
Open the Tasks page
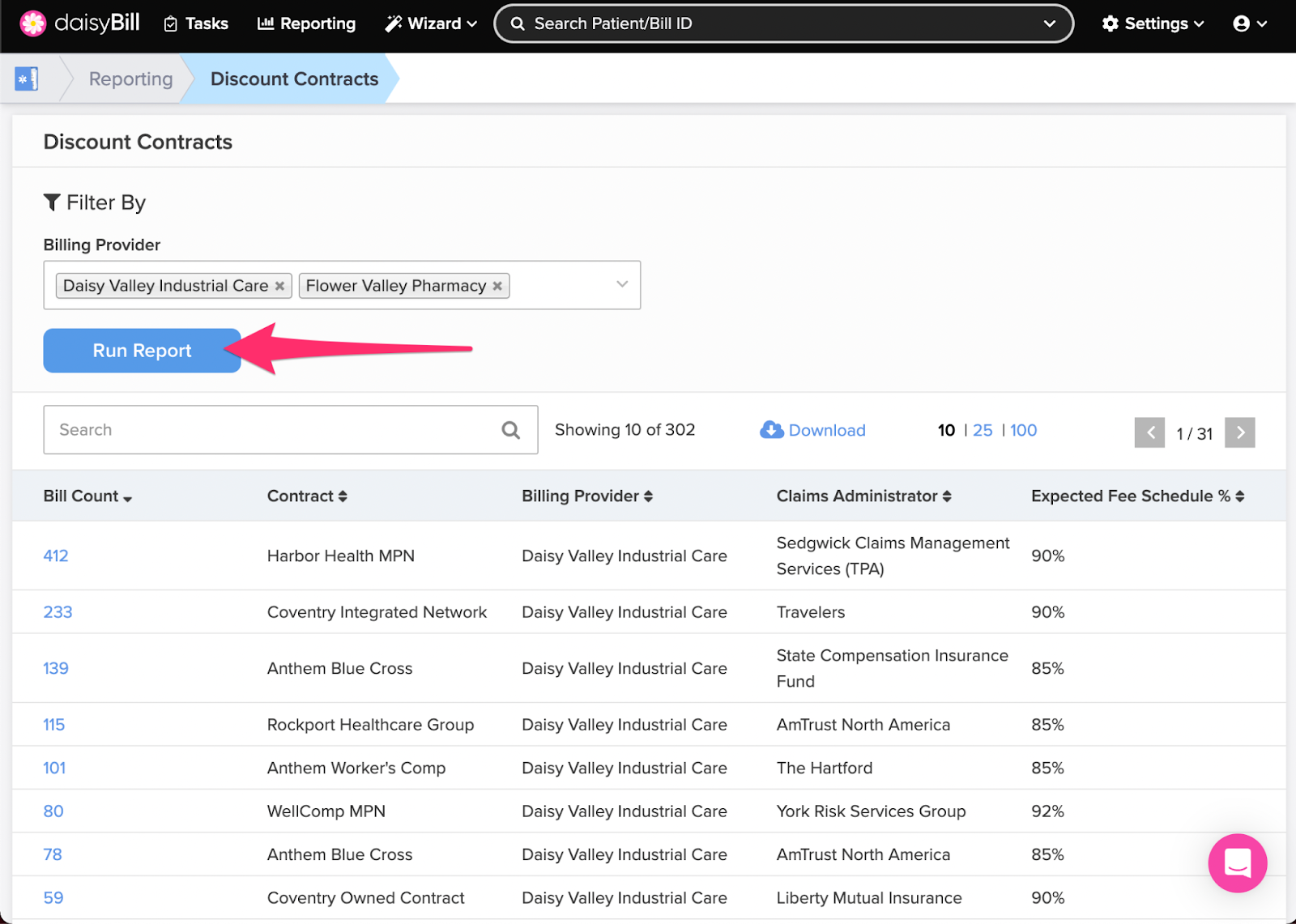196,23
